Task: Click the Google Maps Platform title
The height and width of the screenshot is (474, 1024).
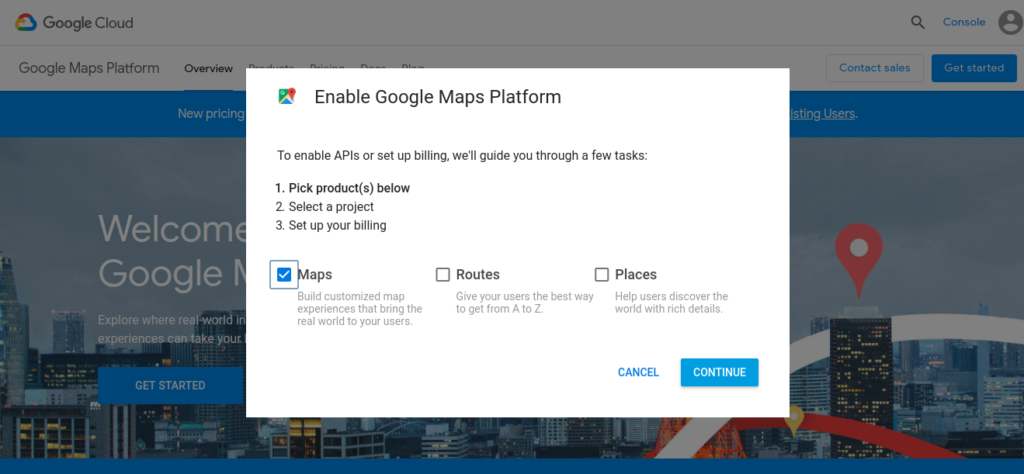Action: tap(89, 68)
